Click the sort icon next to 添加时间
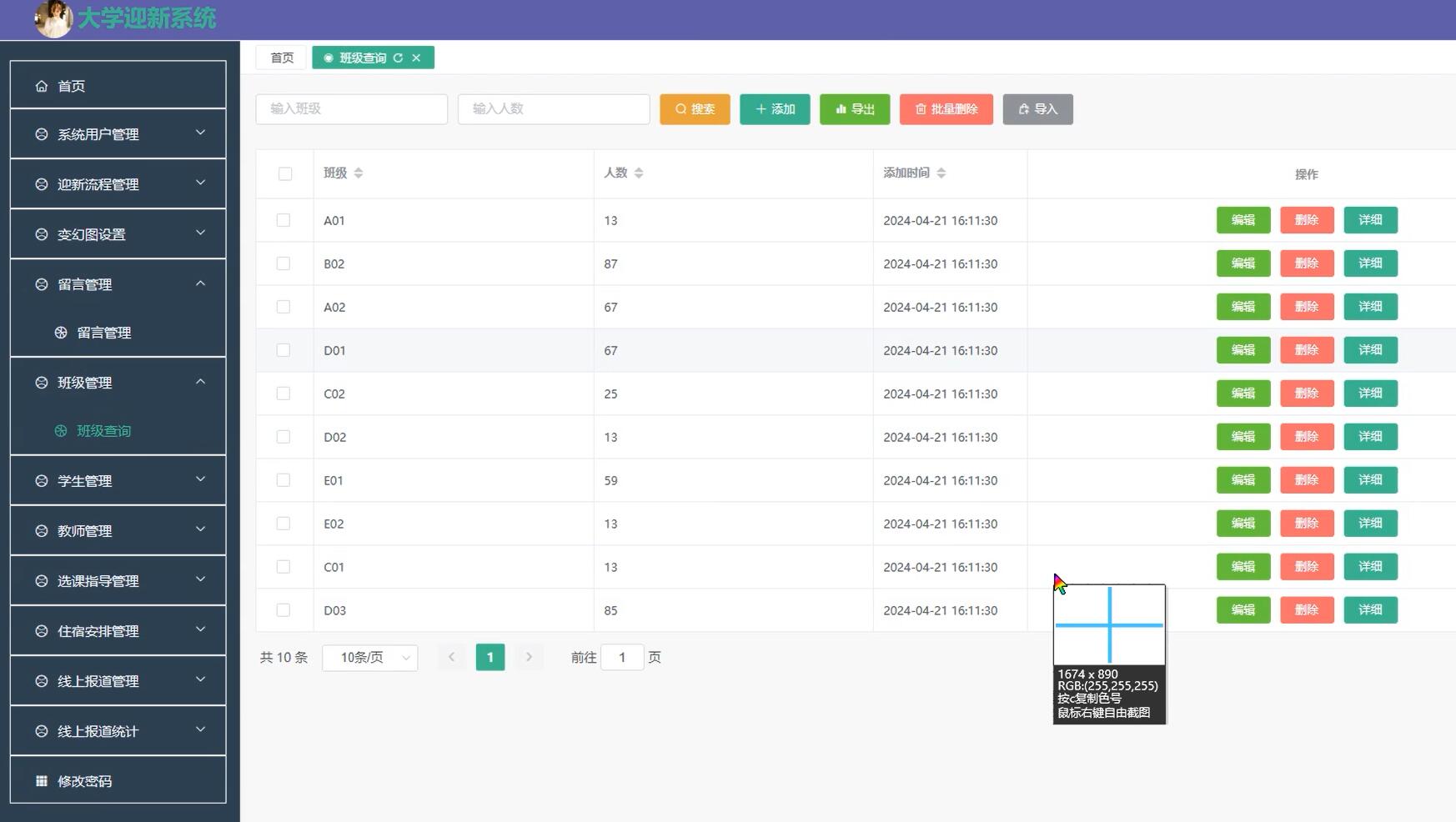This screenshot has width=1456, height=822. point(941,173)
